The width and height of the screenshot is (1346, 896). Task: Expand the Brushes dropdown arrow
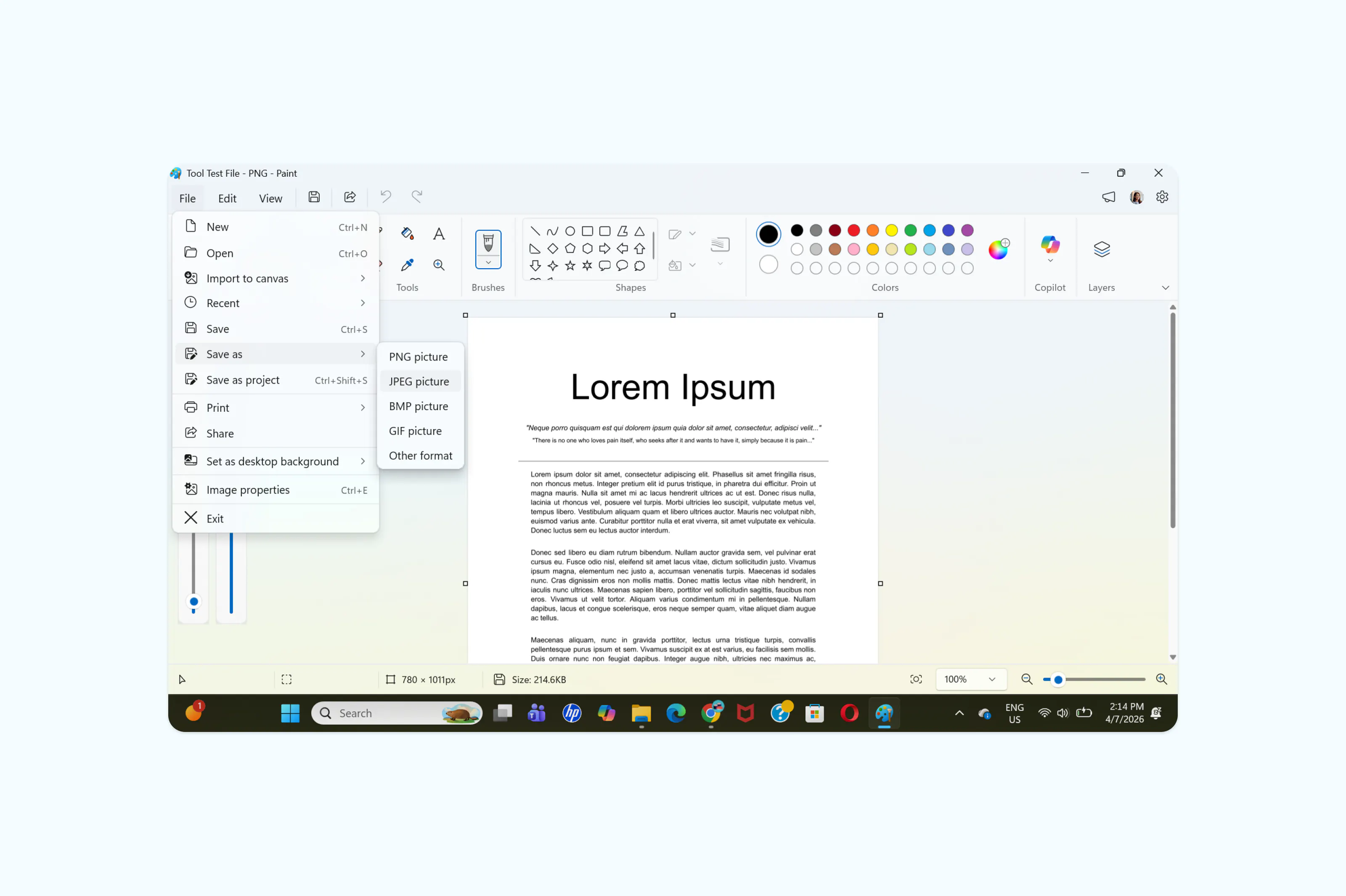click(x=488, y=263)
